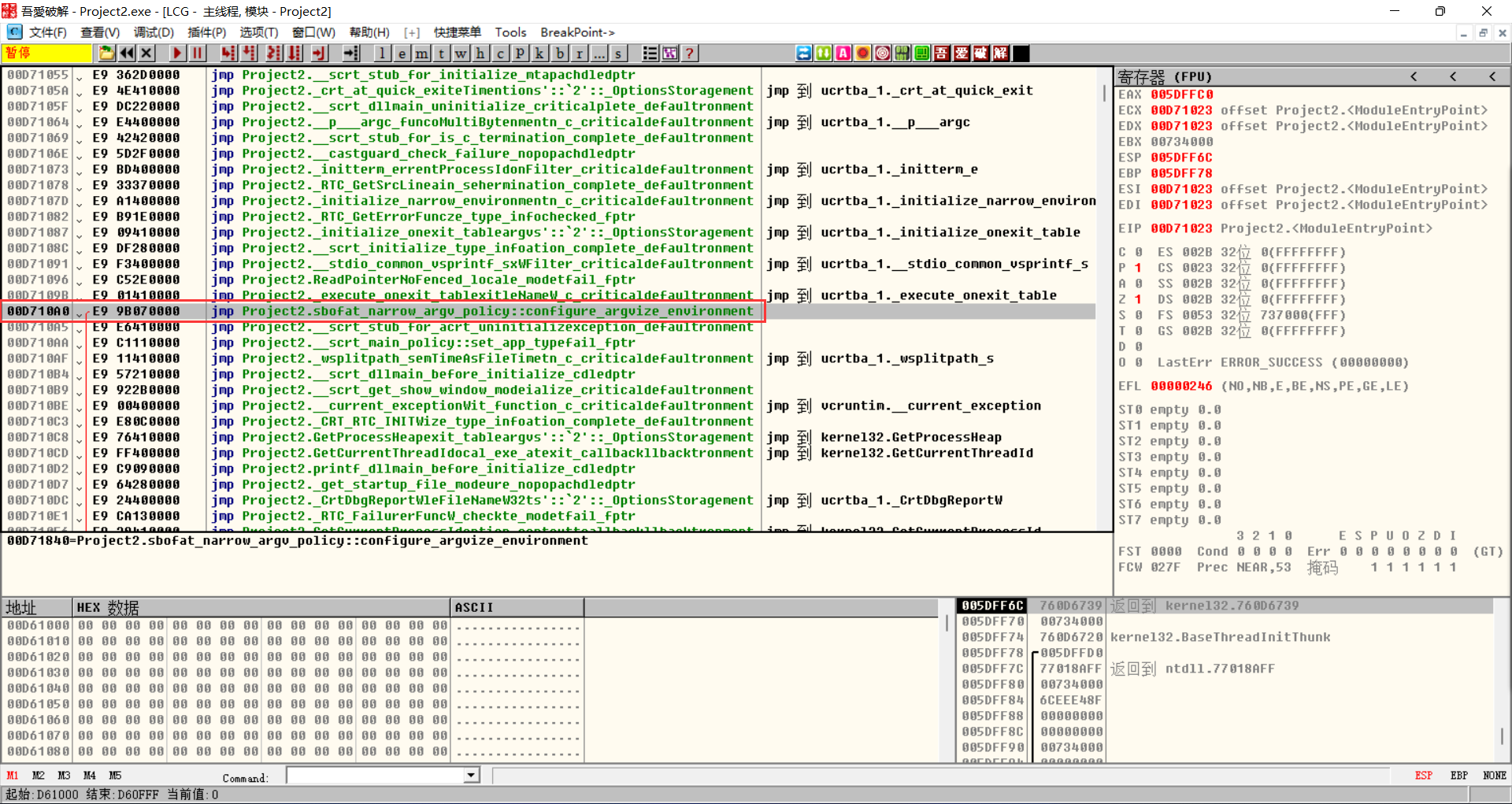Select memory window M4
1512x804 pixels.
pos(90,776)
